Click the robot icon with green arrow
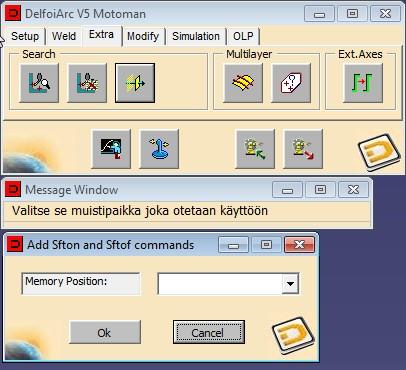The height and width of the screenshot is (370, 406). click(255, 149)
